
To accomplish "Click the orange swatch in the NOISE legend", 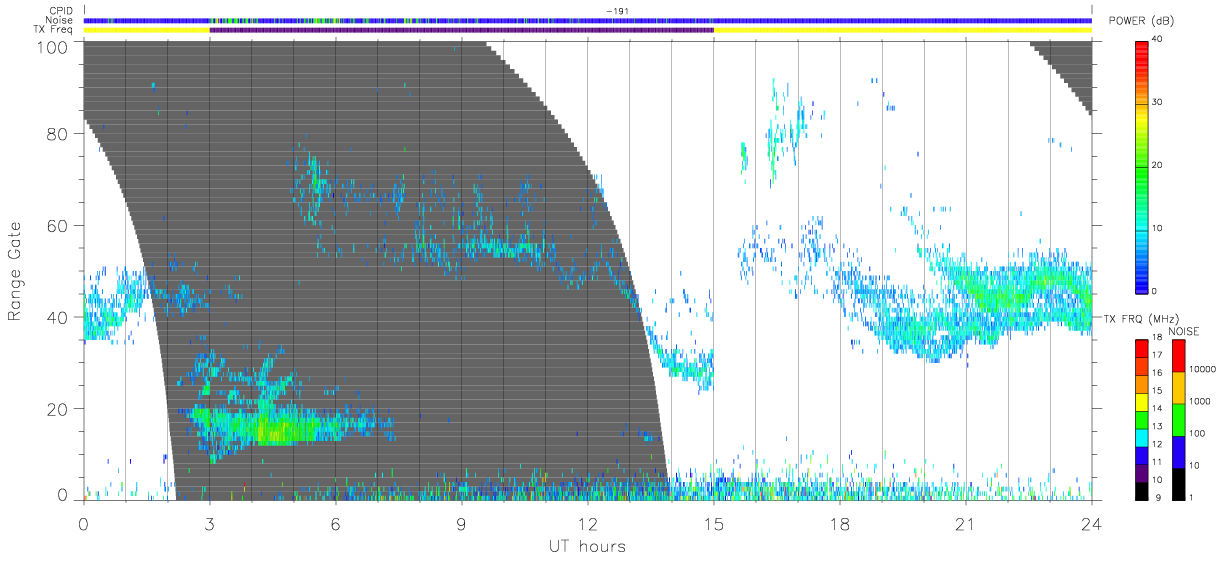I will pyautogui.click(x=1177, y=387).
